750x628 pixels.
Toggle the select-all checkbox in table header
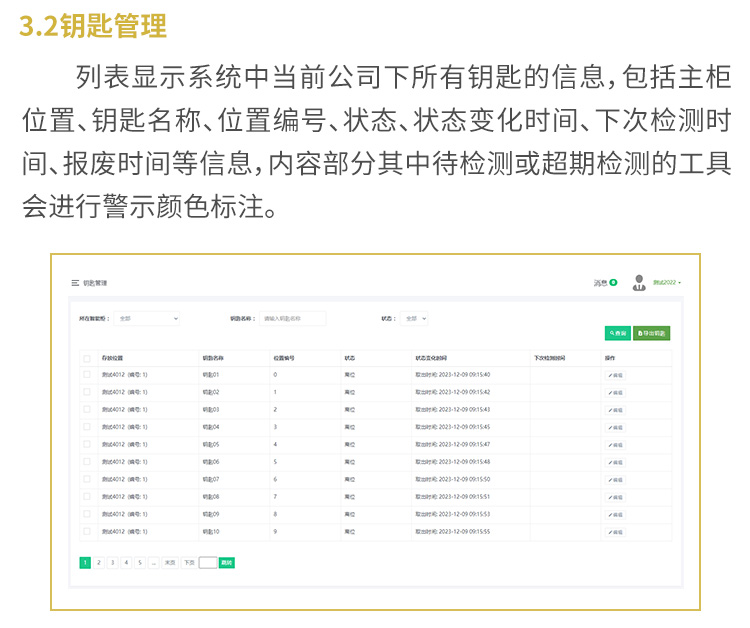click(x=87, y=357)
